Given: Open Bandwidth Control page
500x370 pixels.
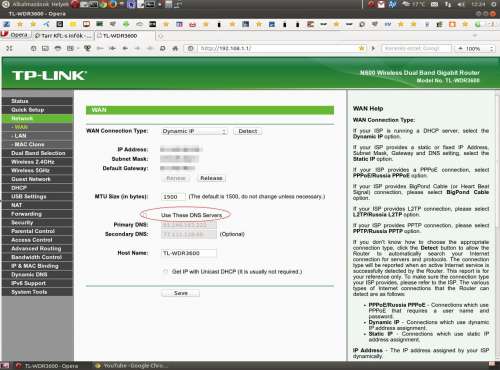Looking at the screenshot, I should pos(37,257).
